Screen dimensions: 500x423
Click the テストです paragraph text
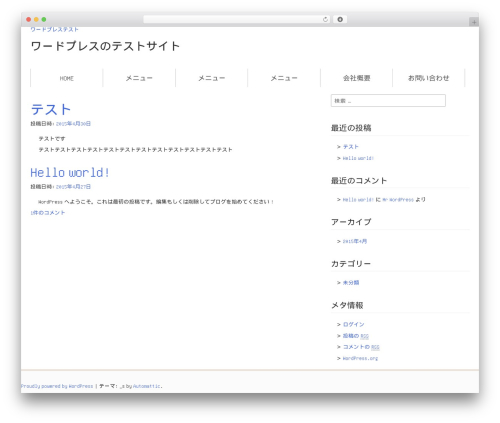(x=52, y=139)
